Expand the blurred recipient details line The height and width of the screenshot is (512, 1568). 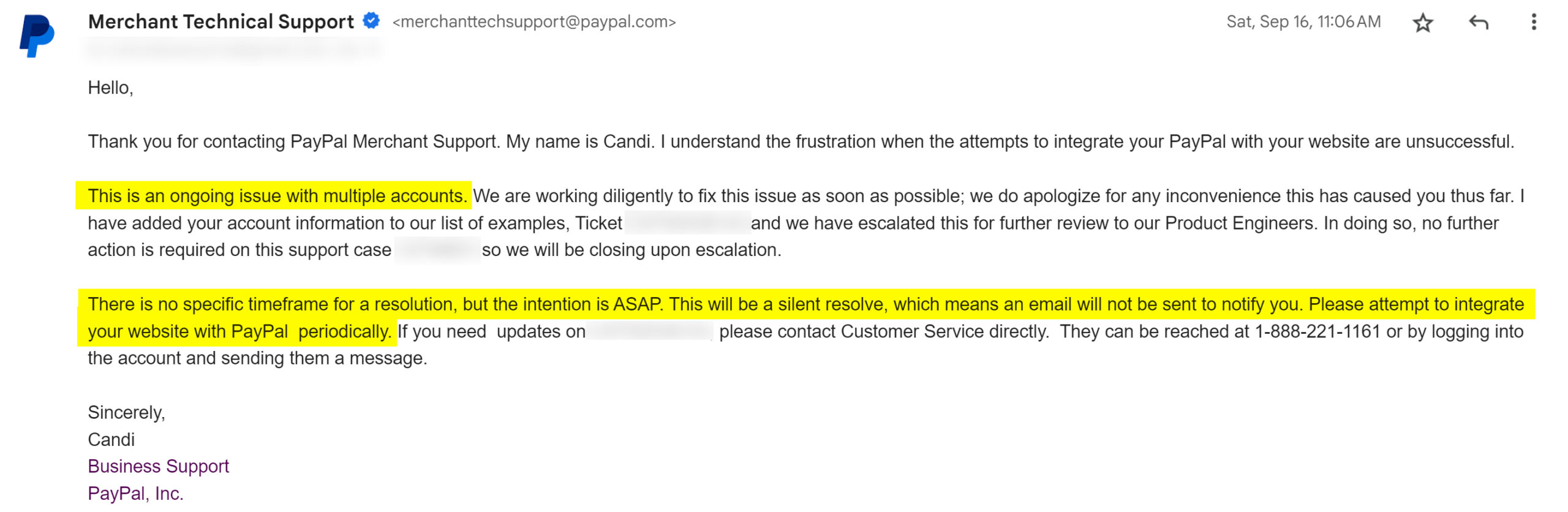233,49
